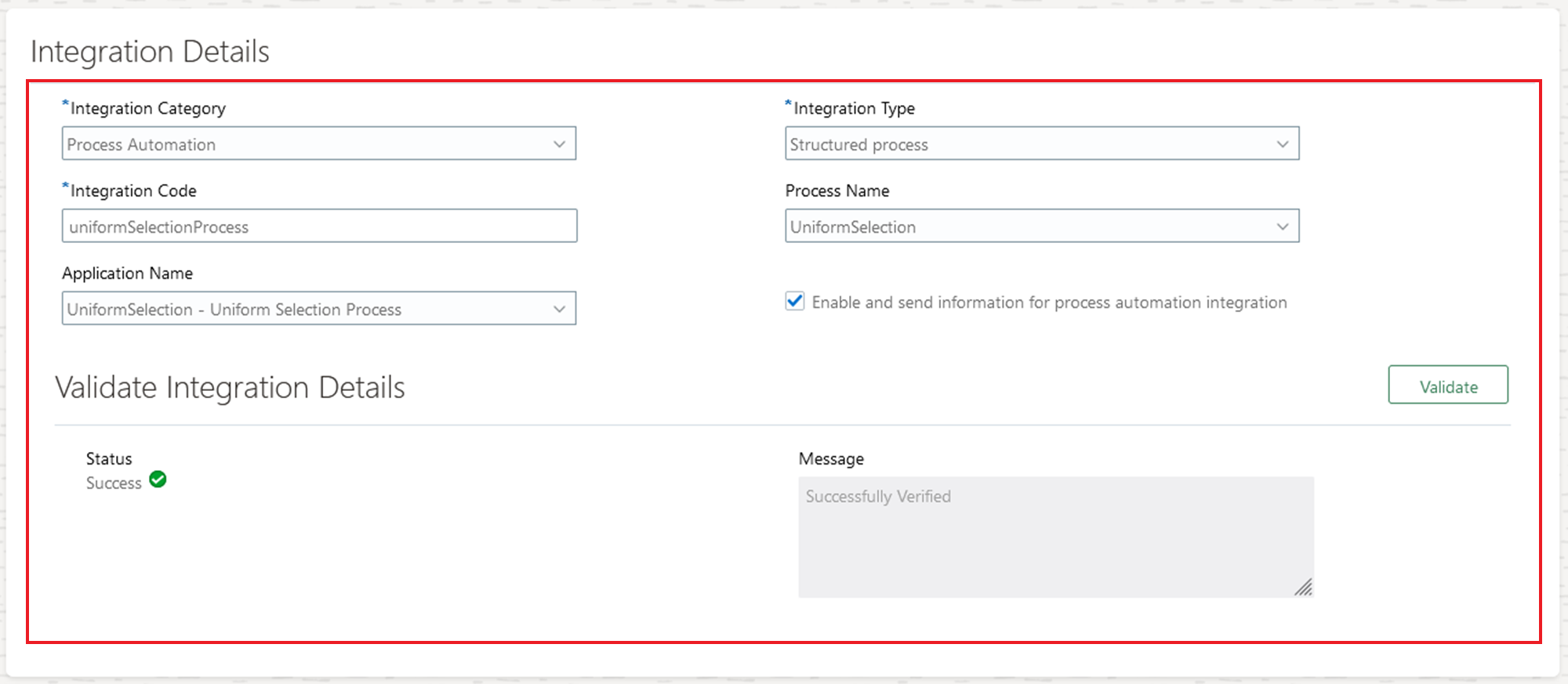Select the 'Process Automation' value in Integration Category
This screenshot has width=1568, height=684.
pyautogui.click(x=306, y=144)
